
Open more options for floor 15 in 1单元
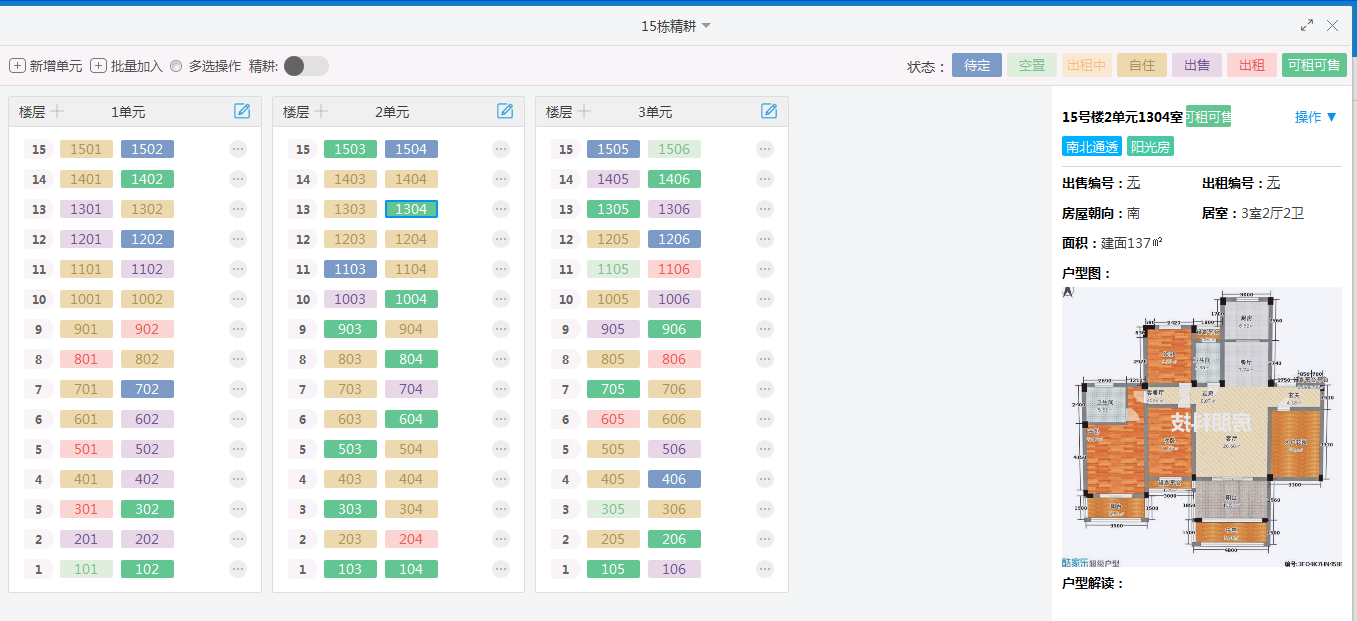(238, 149)
